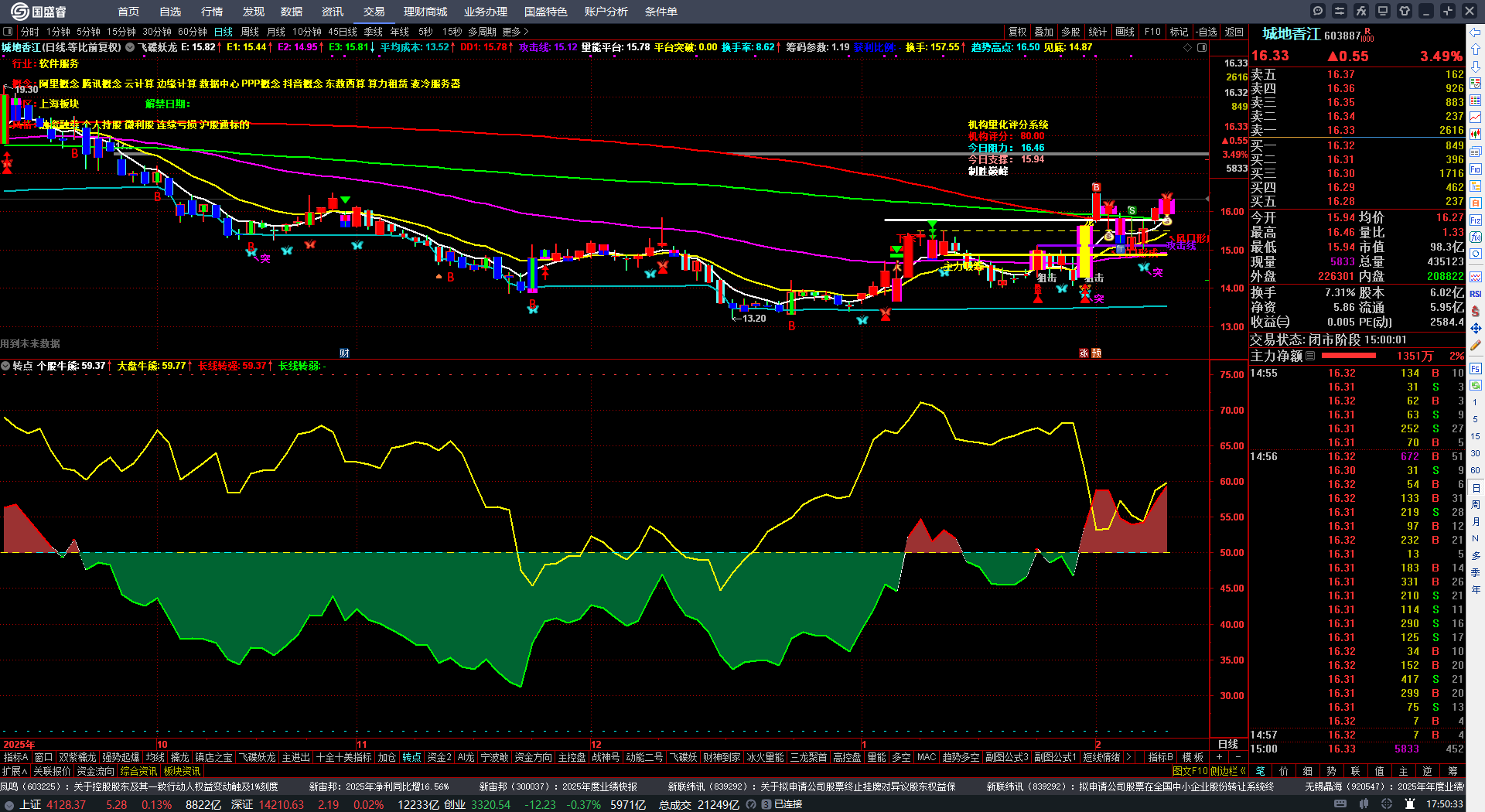The width and height of the screenshot is (1485, 812).
Task: Open the settings sliders icon in title bar
Action: pos(1340,11)
